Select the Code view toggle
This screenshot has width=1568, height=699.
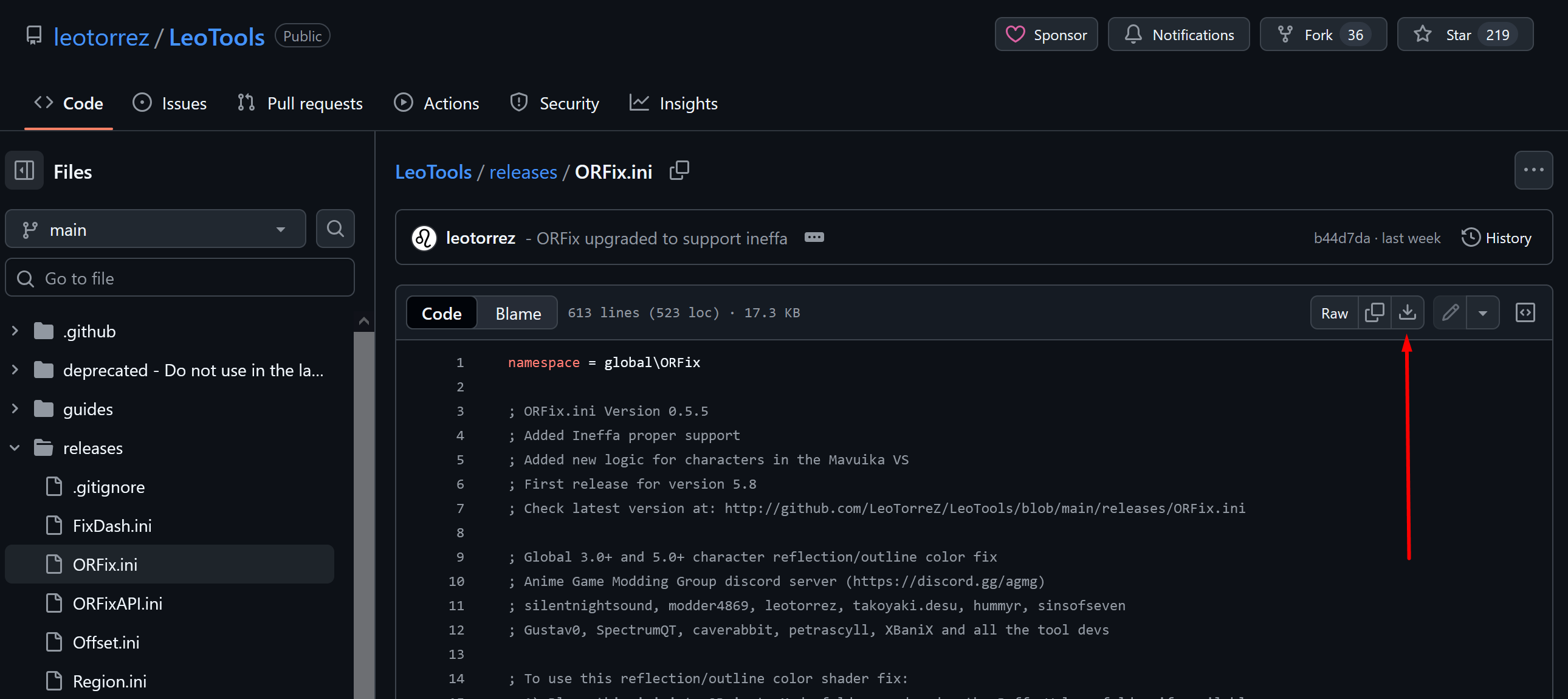[441, 313]
